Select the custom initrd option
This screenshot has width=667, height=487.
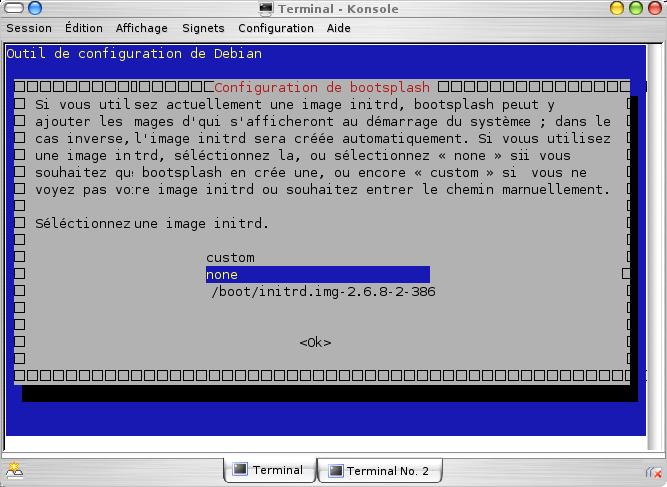pyautogui.click(x=230, y=257)
